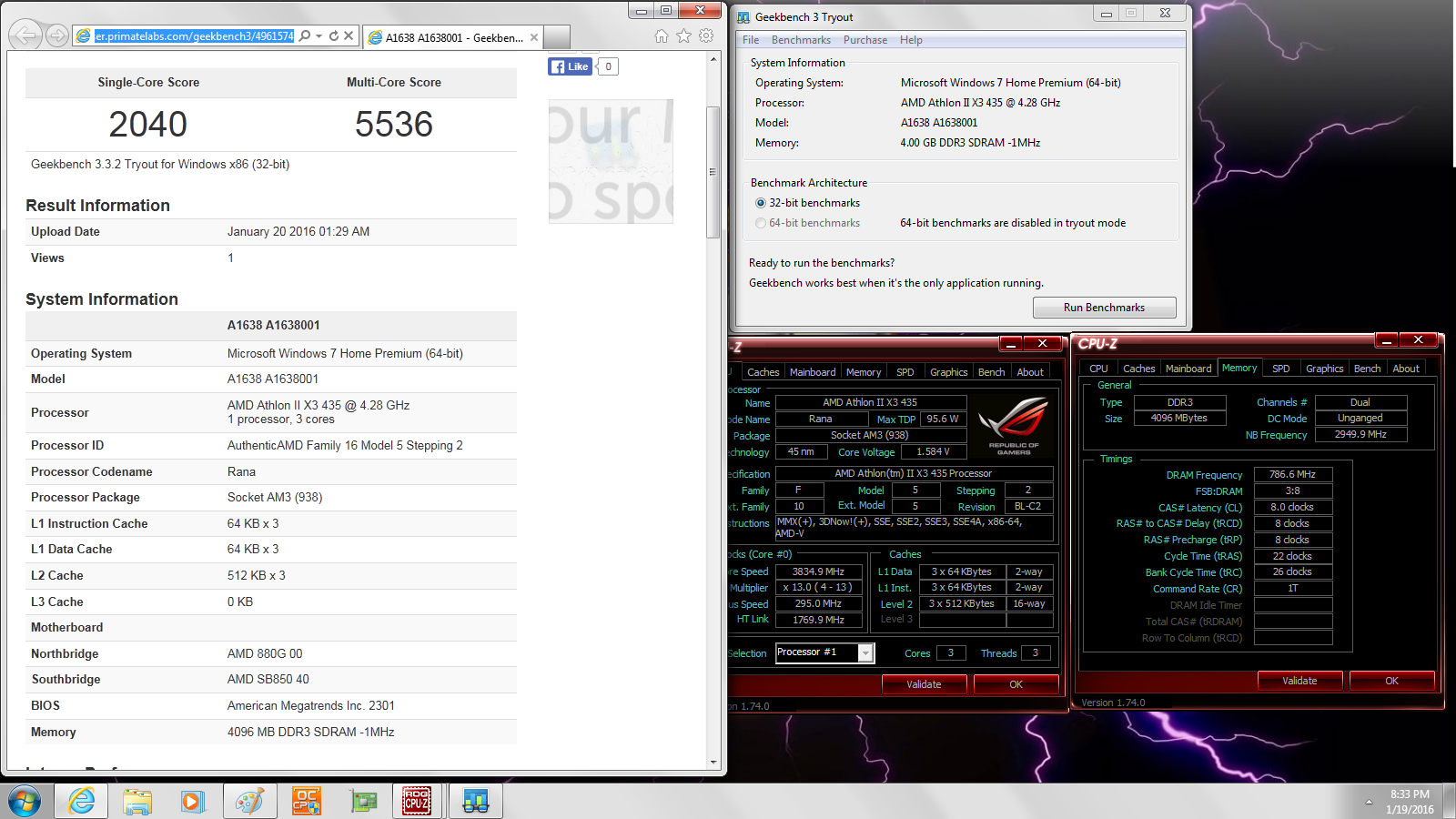Select the disabled 64-bit benchmarks radio option
The height and width of the screenshot is (819, 1456).
pyautogui.click(x=761, y=223)
